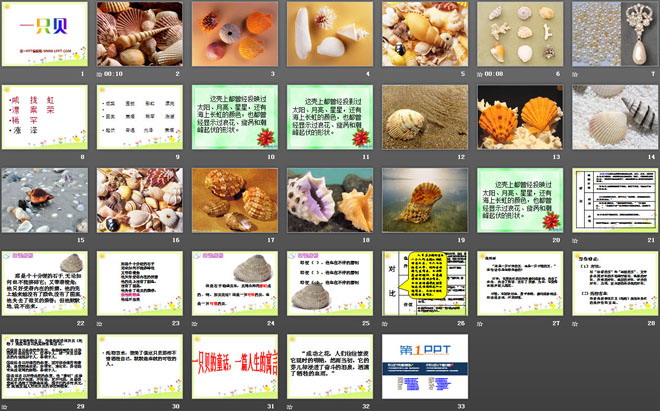
Task: Click the animation star icon under slide 22
Action: [7, 322]
